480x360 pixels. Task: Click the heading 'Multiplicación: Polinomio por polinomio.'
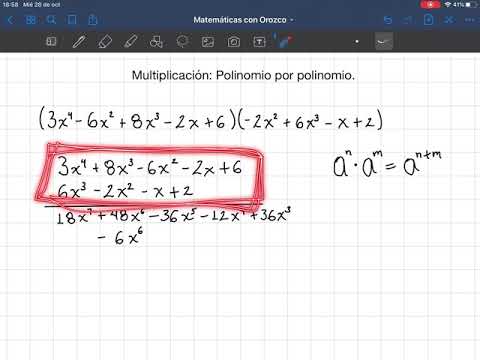tap(243, 75)
